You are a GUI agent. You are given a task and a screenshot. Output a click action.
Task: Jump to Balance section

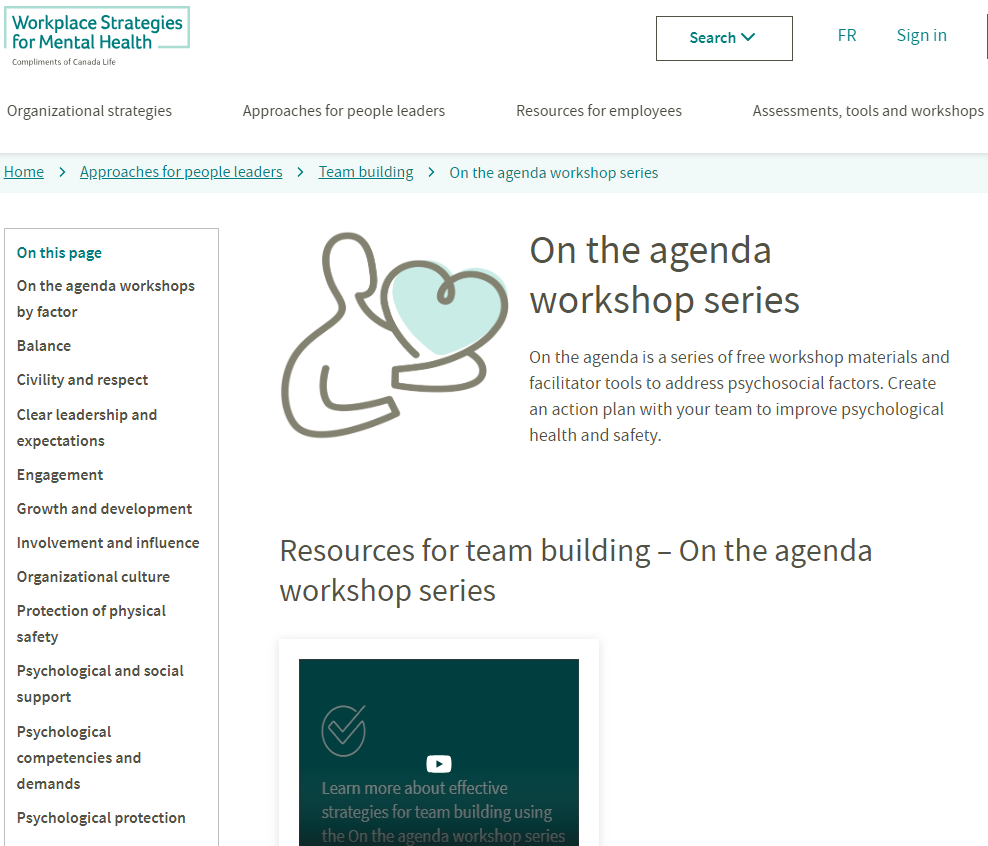tap(43, 346)
